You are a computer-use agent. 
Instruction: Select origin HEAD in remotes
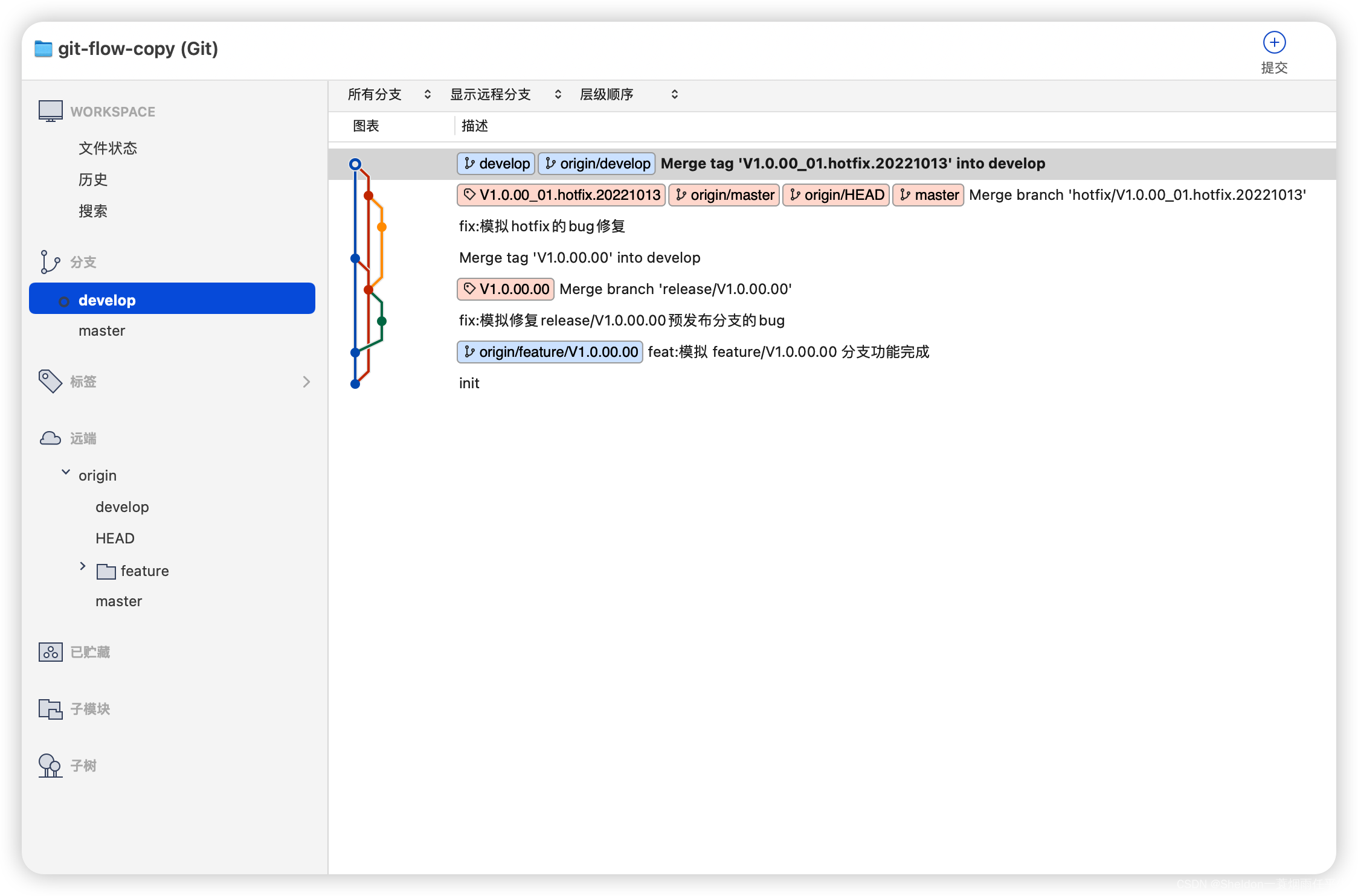[115, 538]
